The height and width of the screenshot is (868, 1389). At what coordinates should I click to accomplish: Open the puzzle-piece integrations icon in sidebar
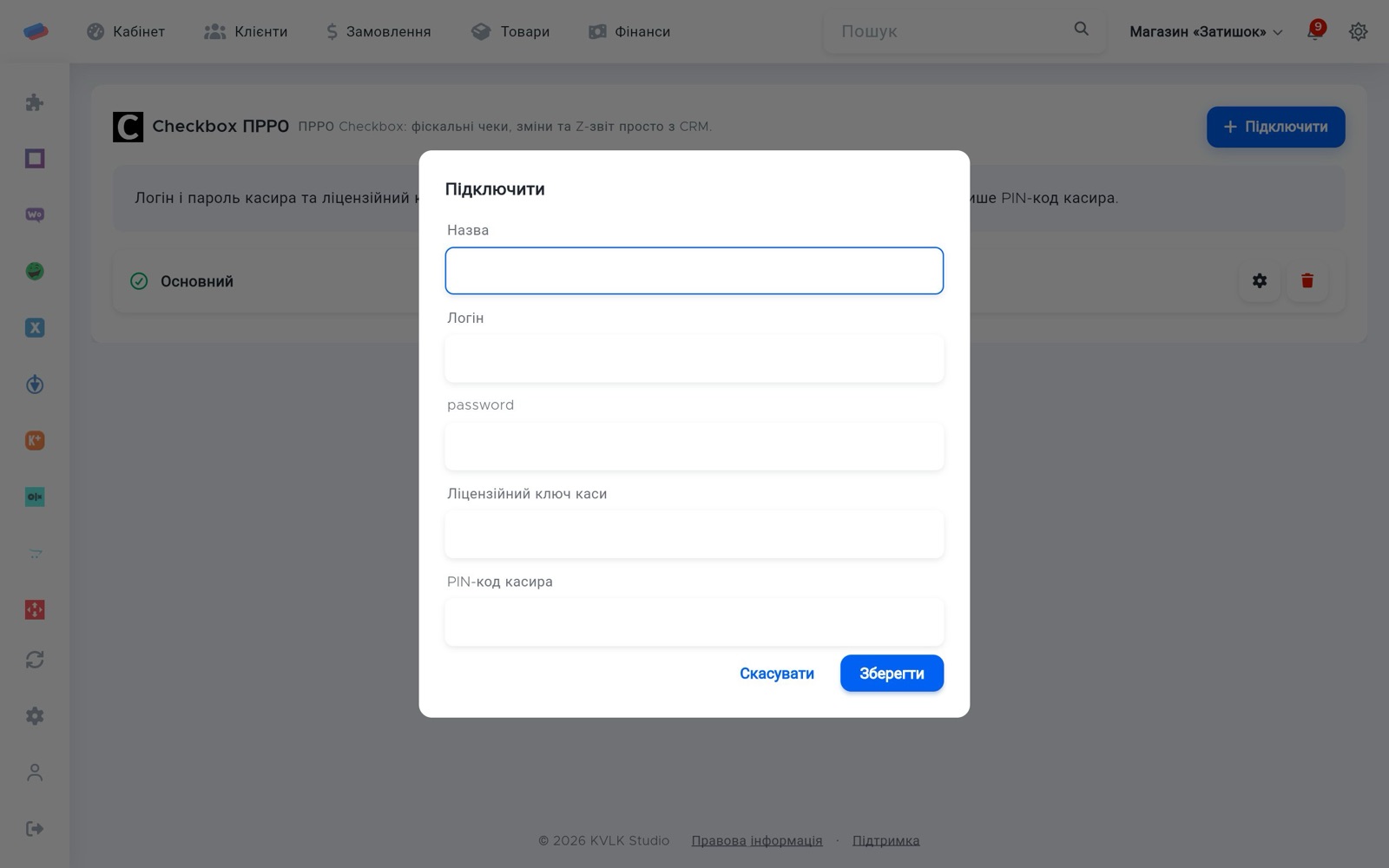[35, 102]
